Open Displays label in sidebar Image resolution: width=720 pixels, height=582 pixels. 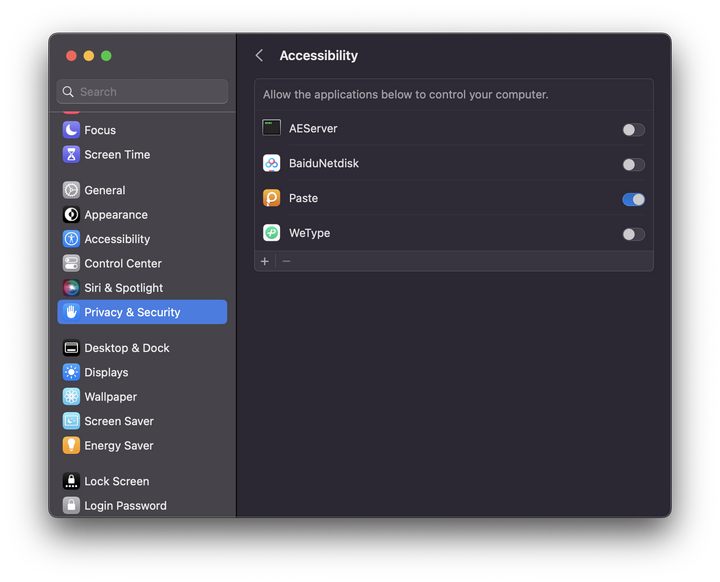click(106, 372)
